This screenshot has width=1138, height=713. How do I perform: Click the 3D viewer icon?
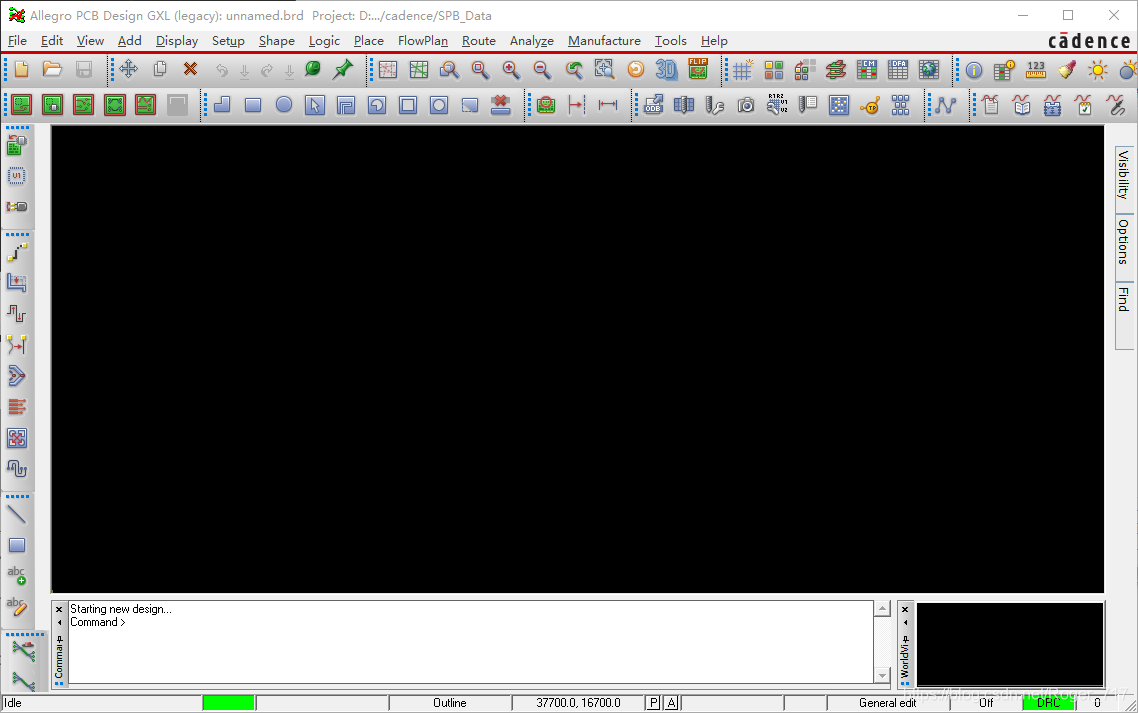coord(666,70)
